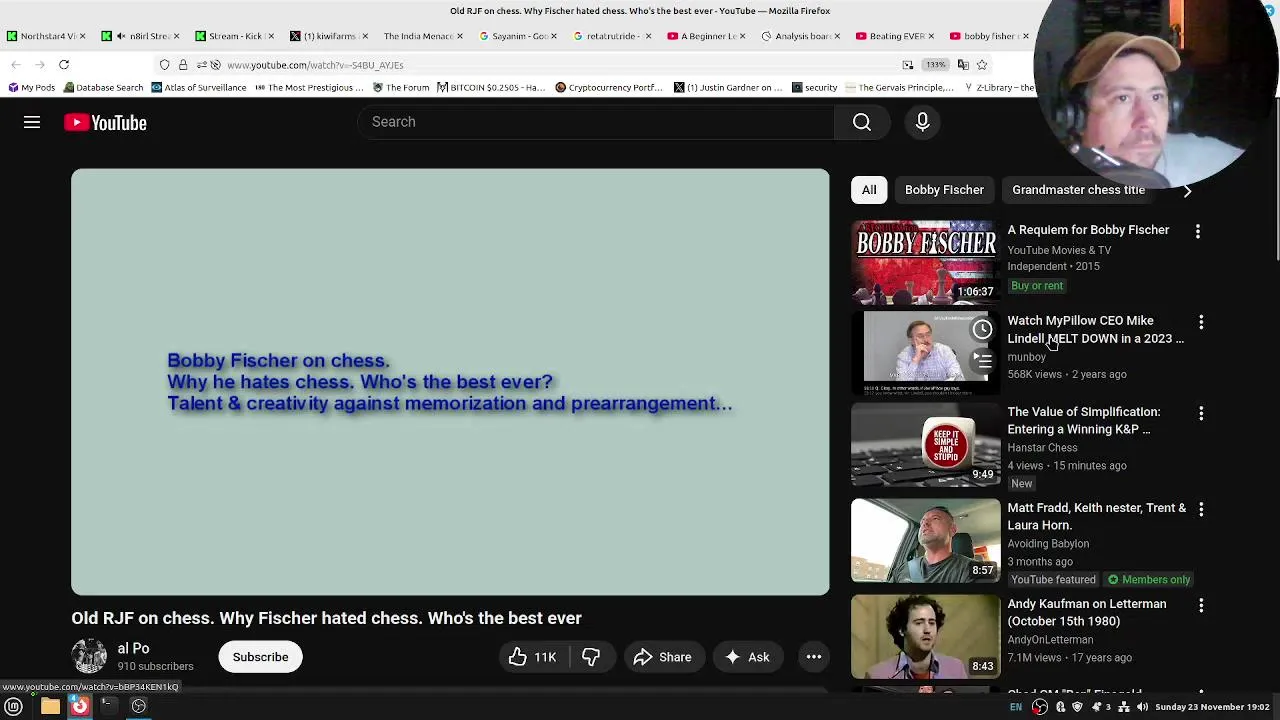Open Value of Simplification video thumbnail

[925, 444]
